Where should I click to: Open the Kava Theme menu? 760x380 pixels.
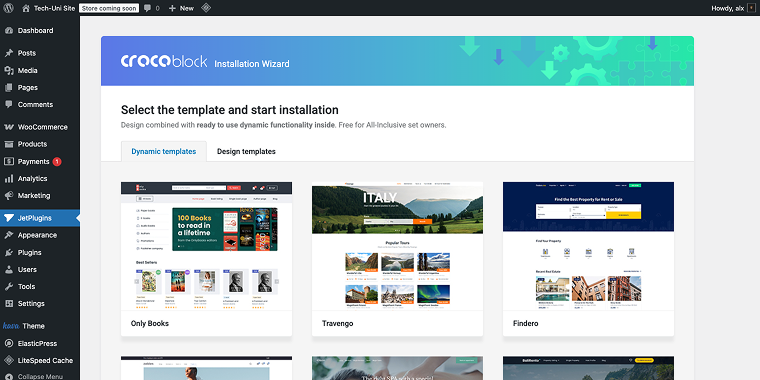click(x=40, y=326)
